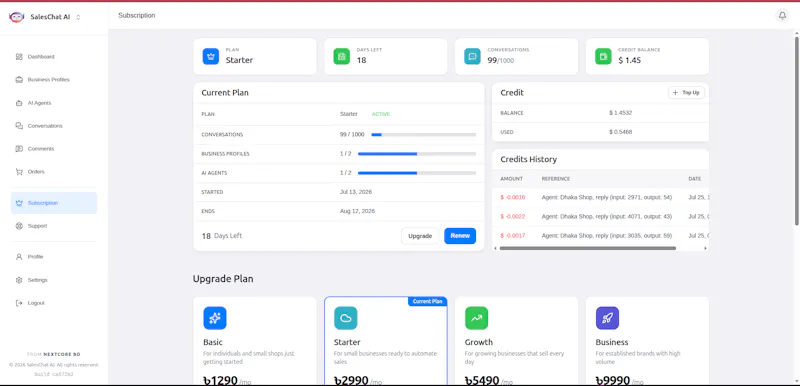Click used value $ 0.5468
The image size is (800, 386).
coord(620,132)
